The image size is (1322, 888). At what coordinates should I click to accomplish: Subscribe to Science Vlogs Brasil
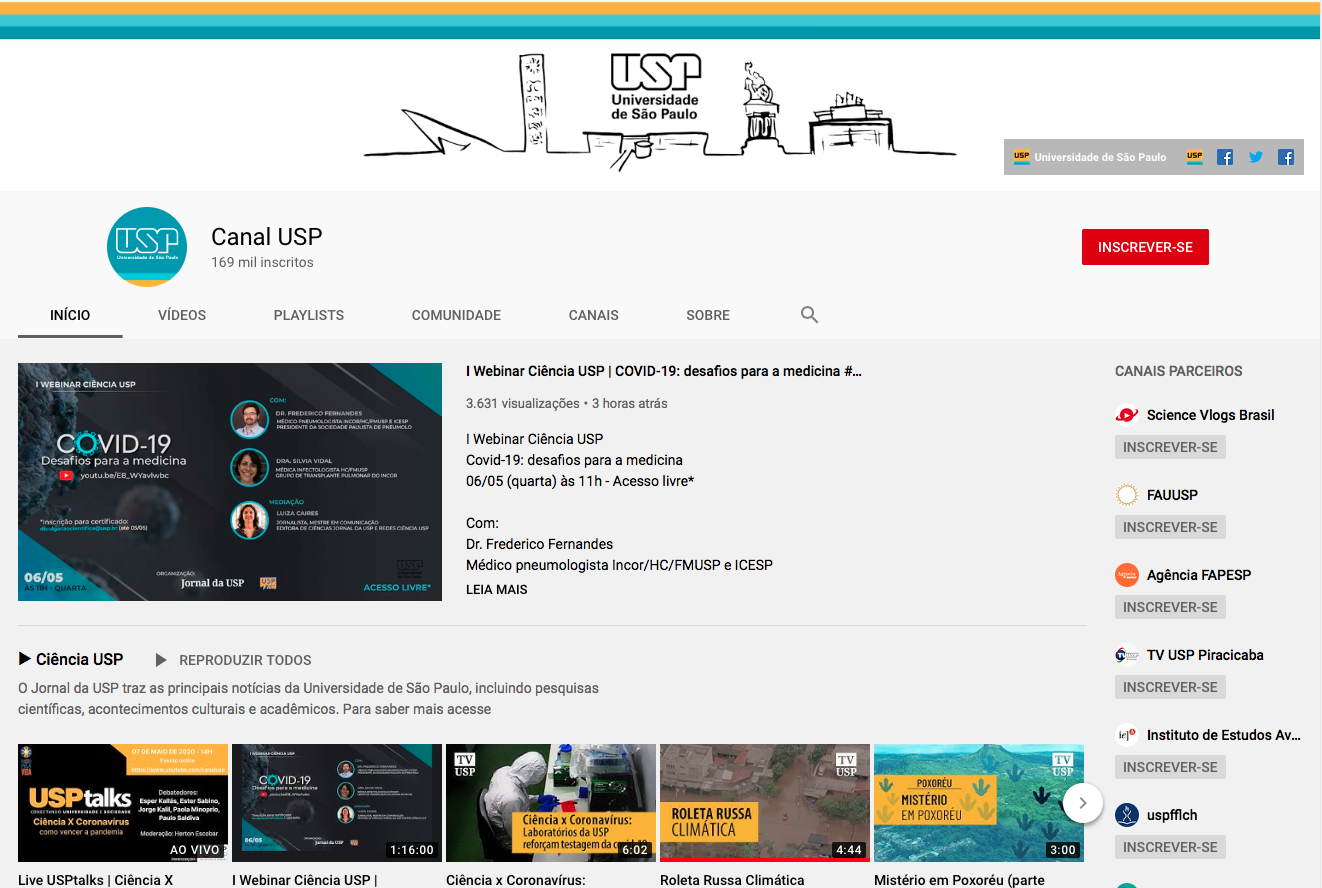(1170, 447)
